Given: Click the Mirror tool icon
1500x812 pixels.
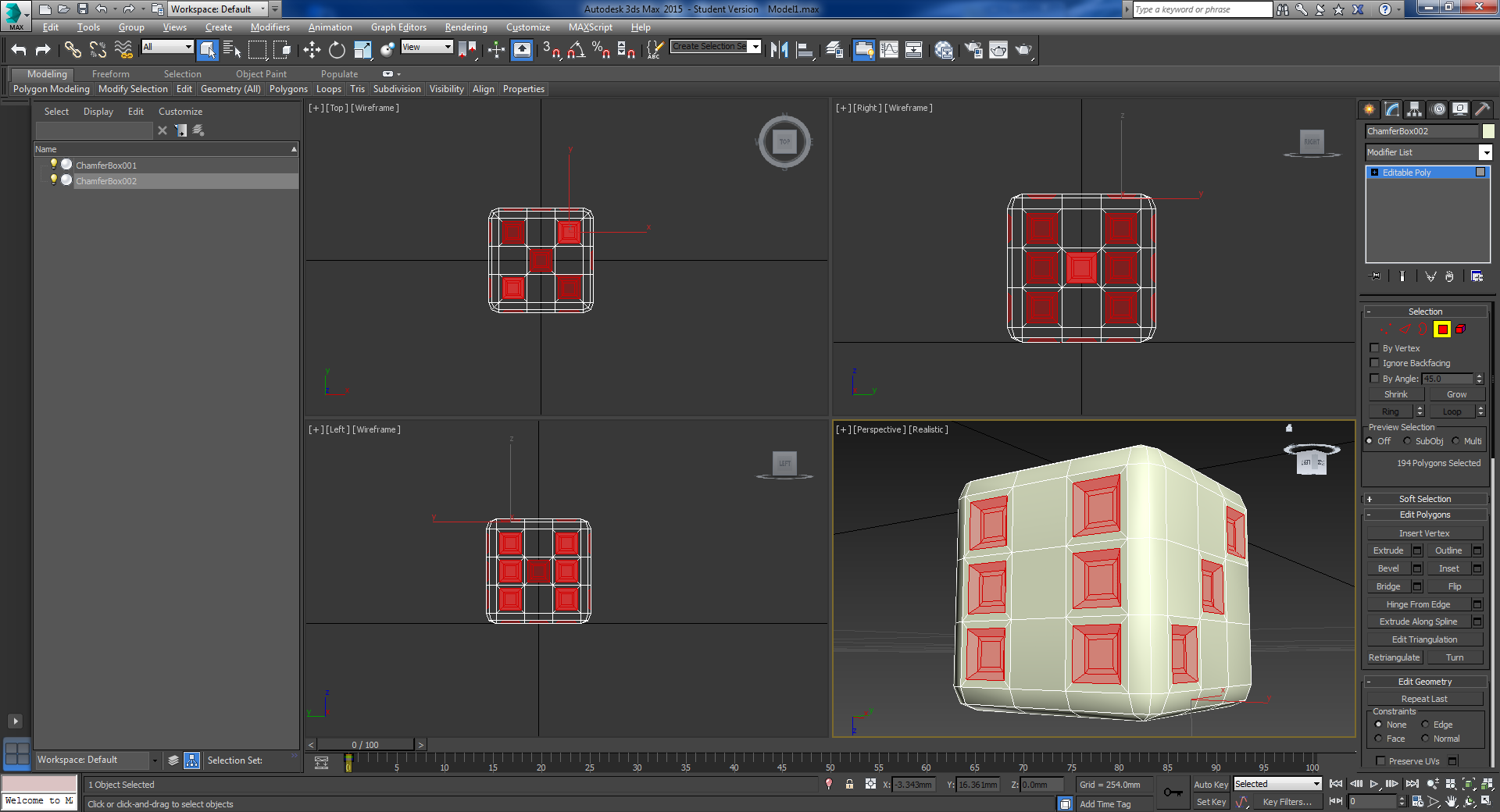Looking at the screenshot, I should tap(779, 50).
